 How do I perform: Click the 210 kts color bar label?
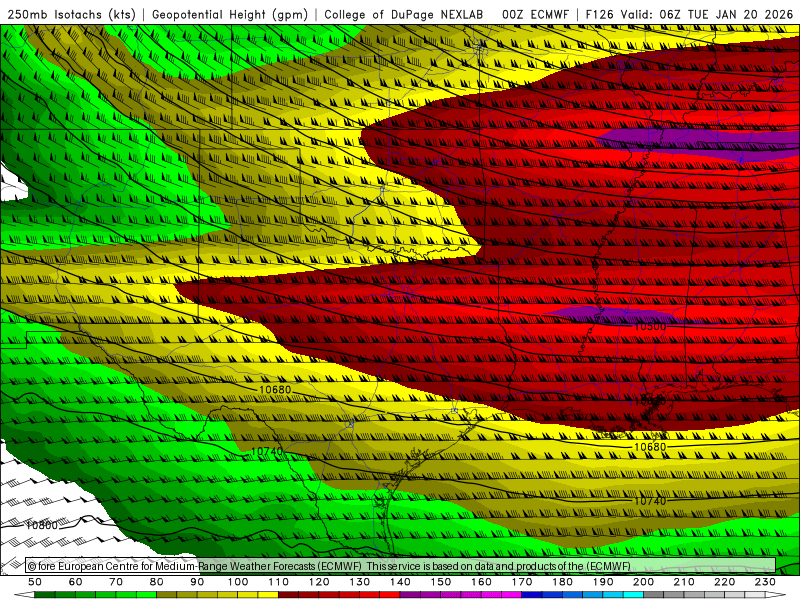(x=685, y=582)
